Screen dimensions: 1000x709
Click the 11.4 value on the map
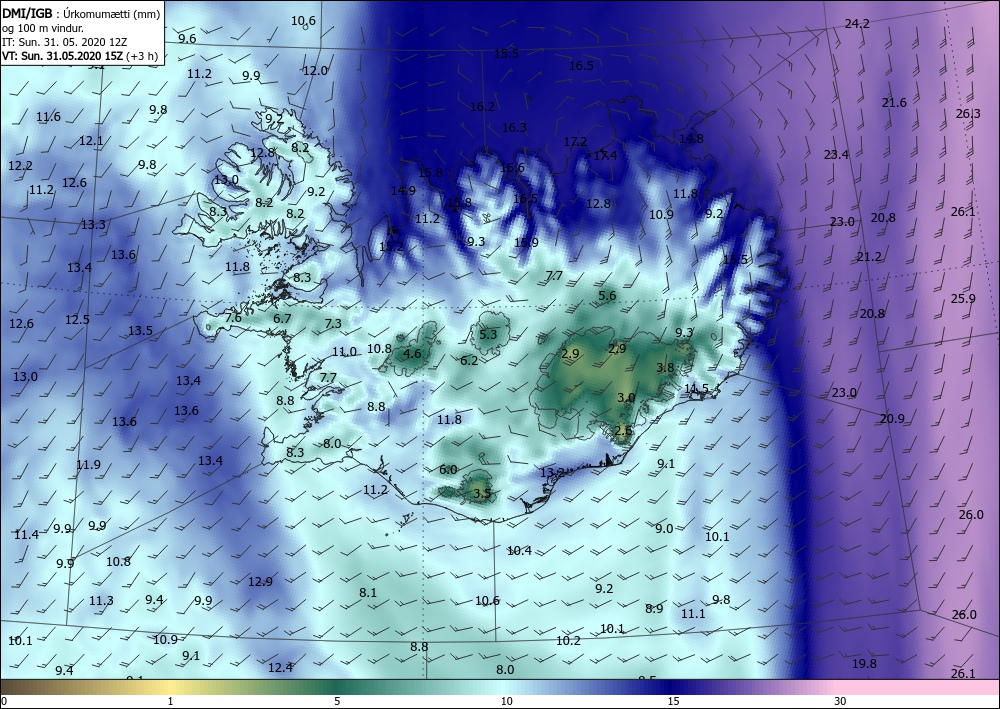pyautogui.click(x=26, y=534)
